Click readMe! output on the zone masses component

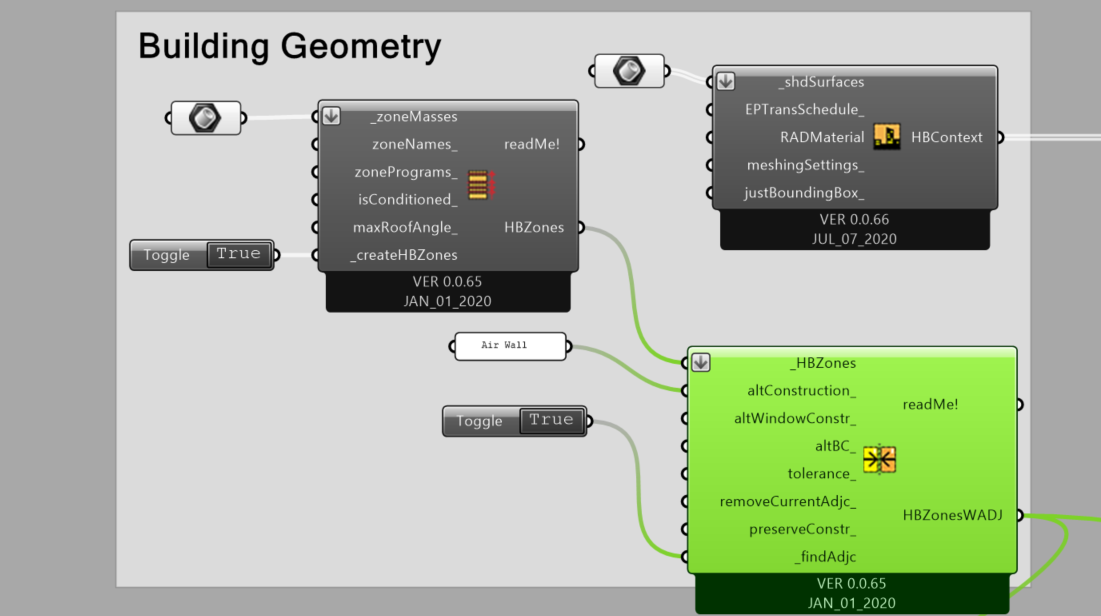[532, 144]
